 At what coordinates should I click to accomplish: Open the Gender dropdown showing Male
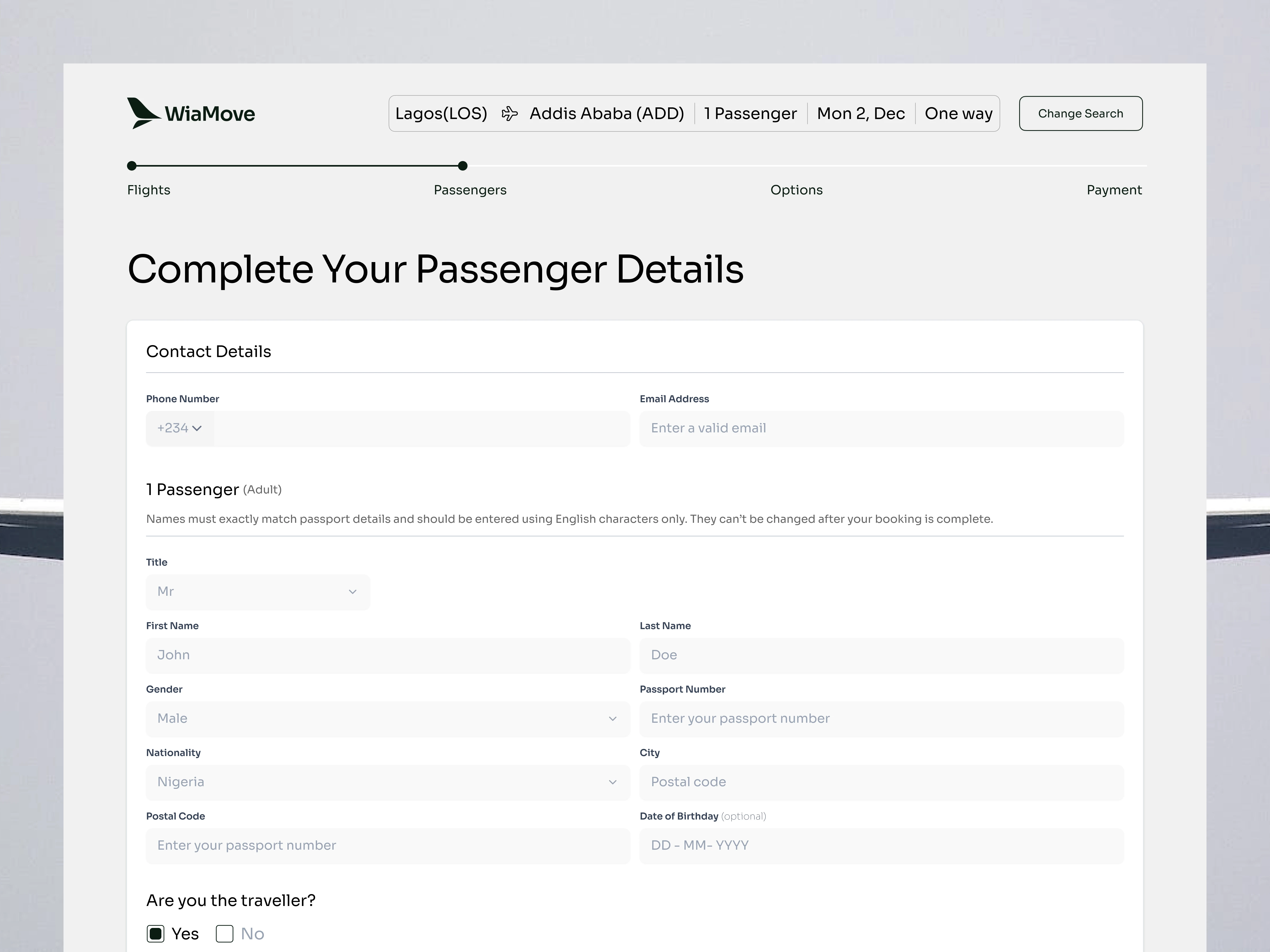388,719
